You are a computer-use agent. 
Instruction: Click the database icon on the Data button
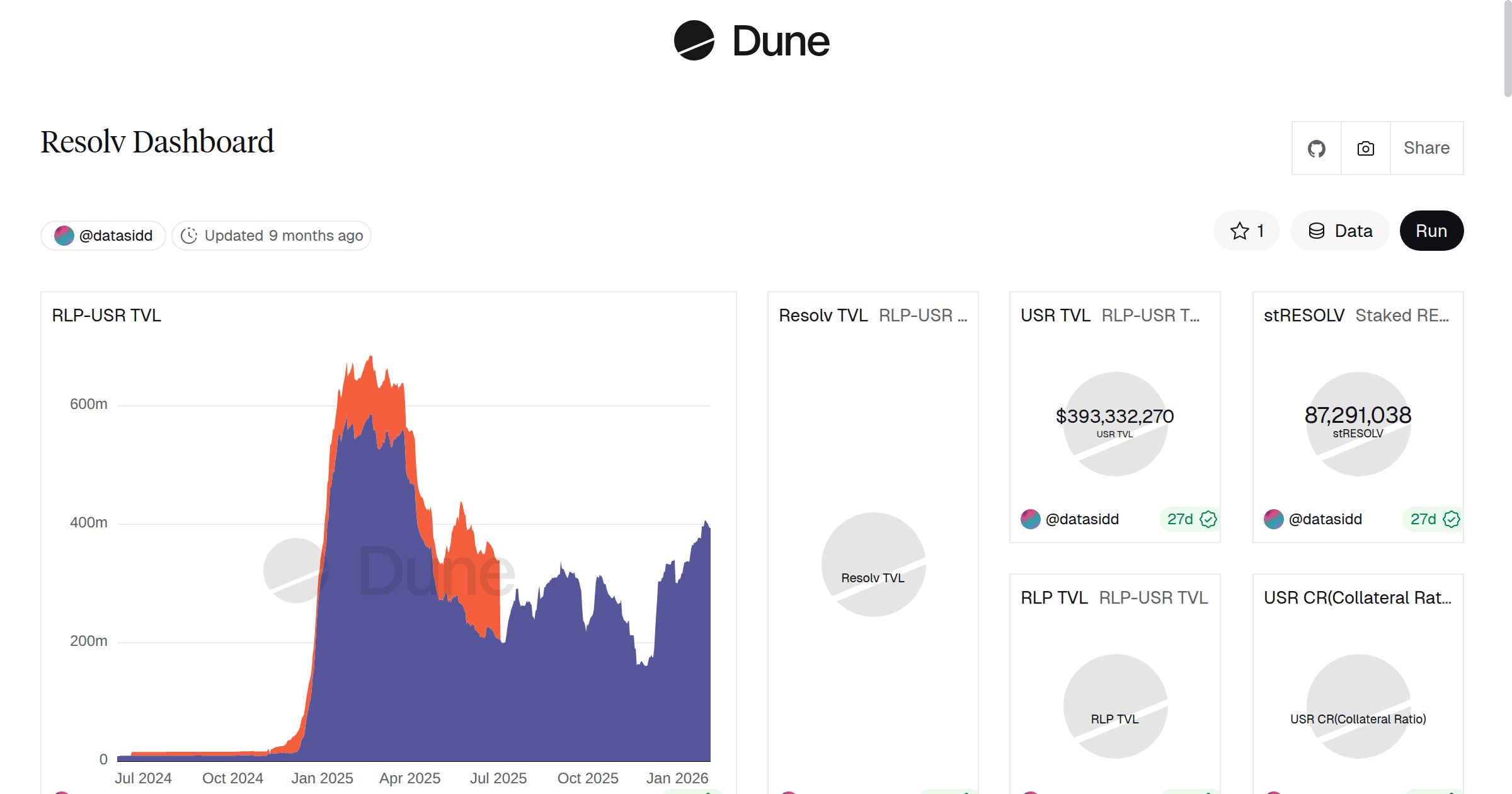pos(1316,231)
